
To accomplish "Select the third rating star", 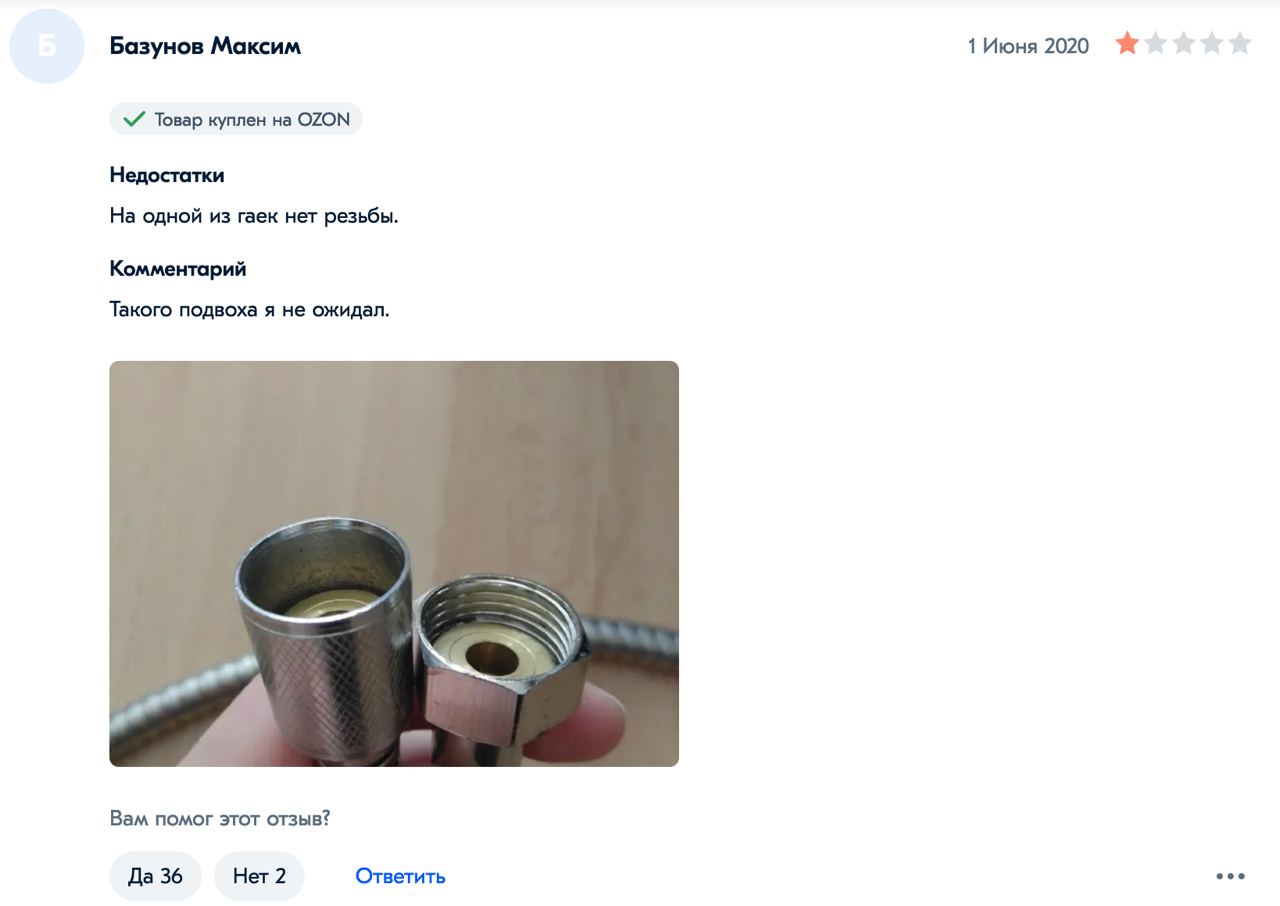I will point(1184,43).
